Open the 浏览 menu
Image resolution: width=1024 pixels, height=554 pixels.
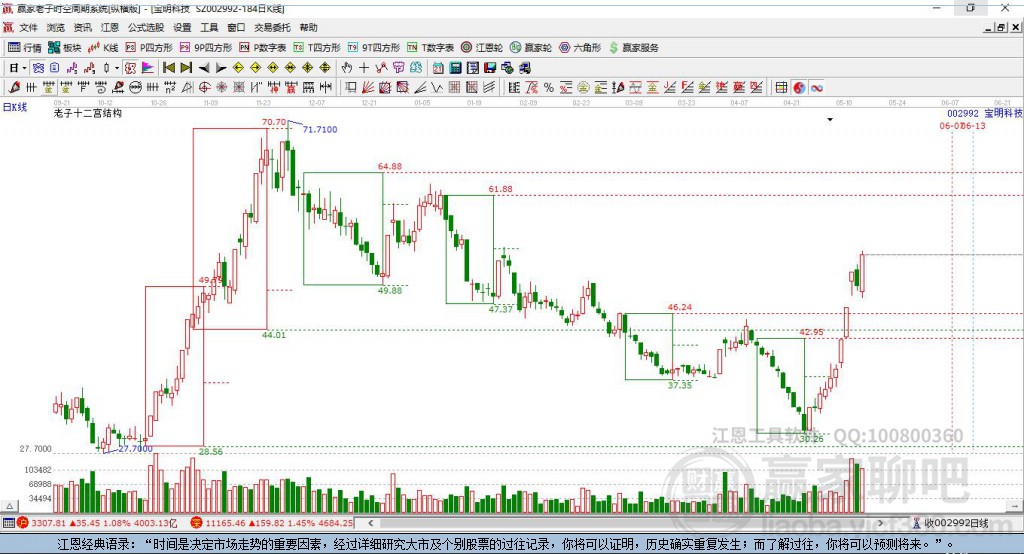(x=56, y=27)
